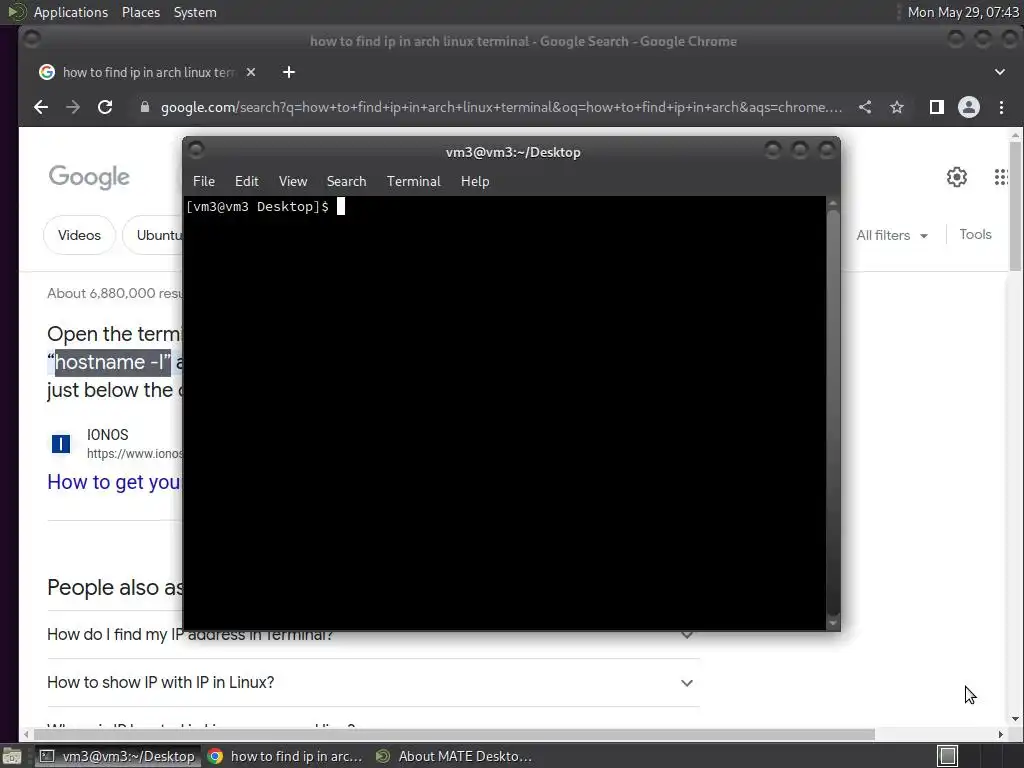Click the MATE menu icon in top panel
The width and height of the screenshot is (1024, 768).
click(x=16, y=12)
